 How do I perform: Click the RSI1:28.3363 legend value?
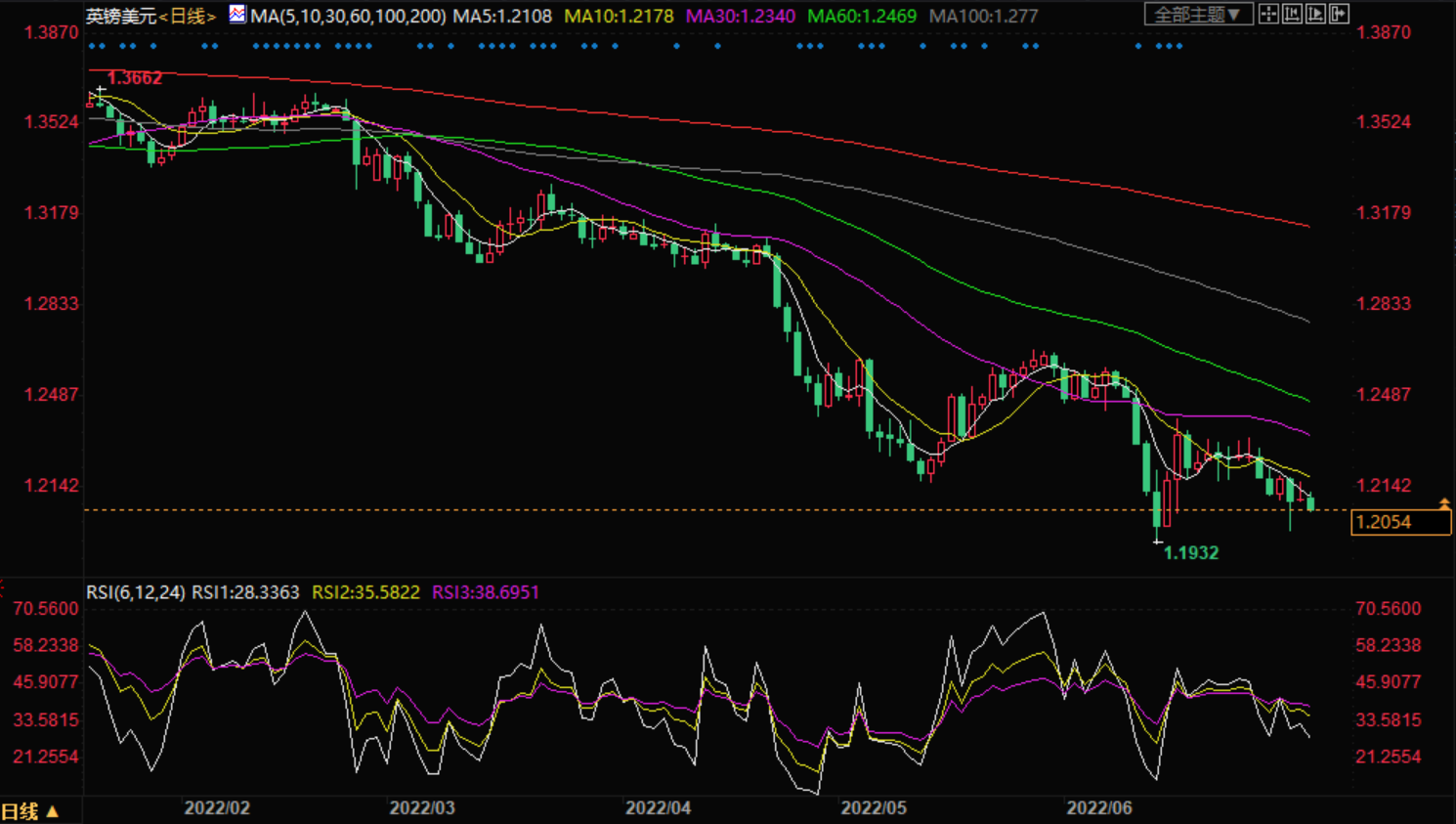click(x=245, y=592)
